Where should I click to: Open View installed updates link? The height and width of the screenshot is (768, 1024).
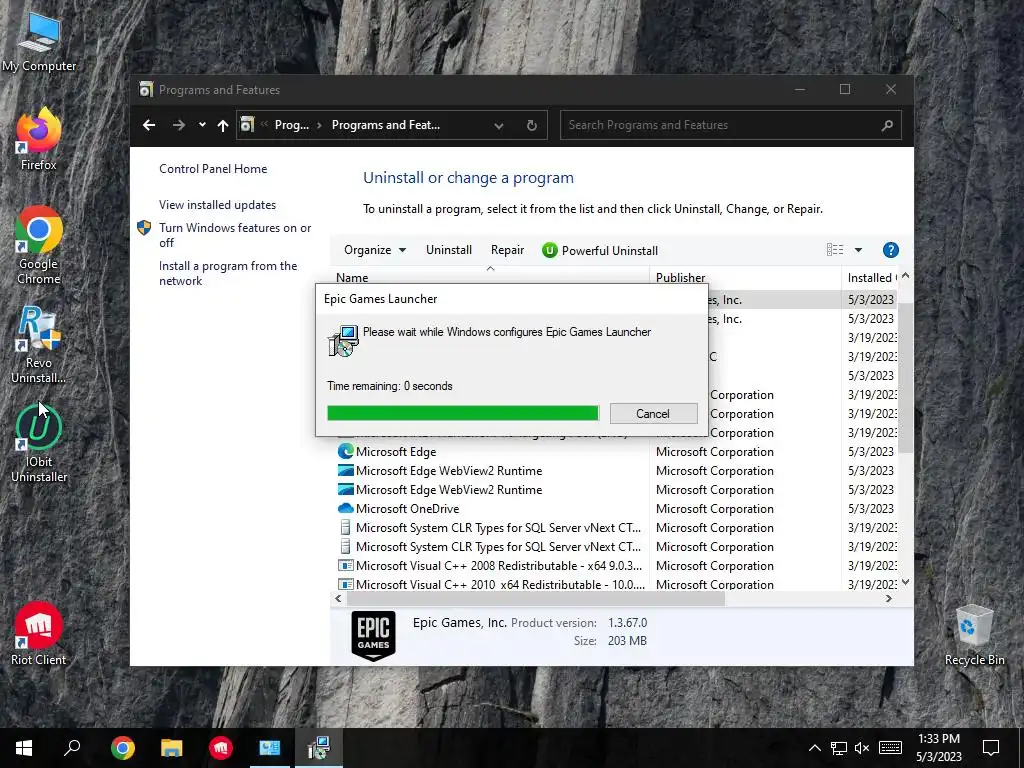[217, 204]
